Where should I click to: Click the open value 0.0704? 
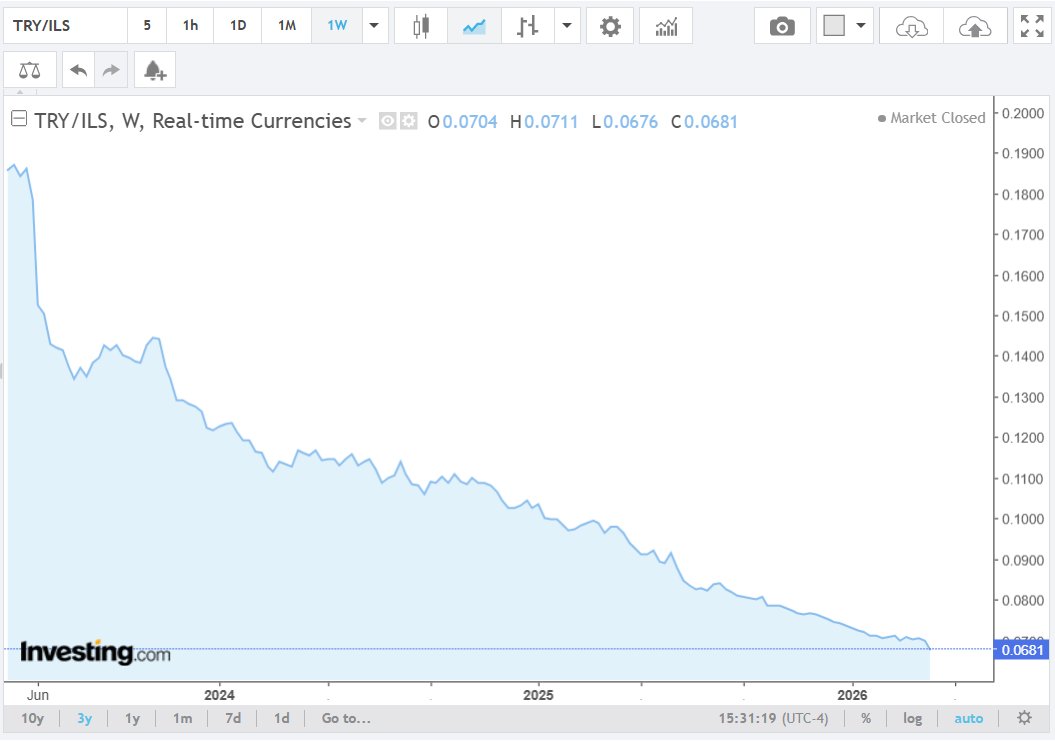470,122
